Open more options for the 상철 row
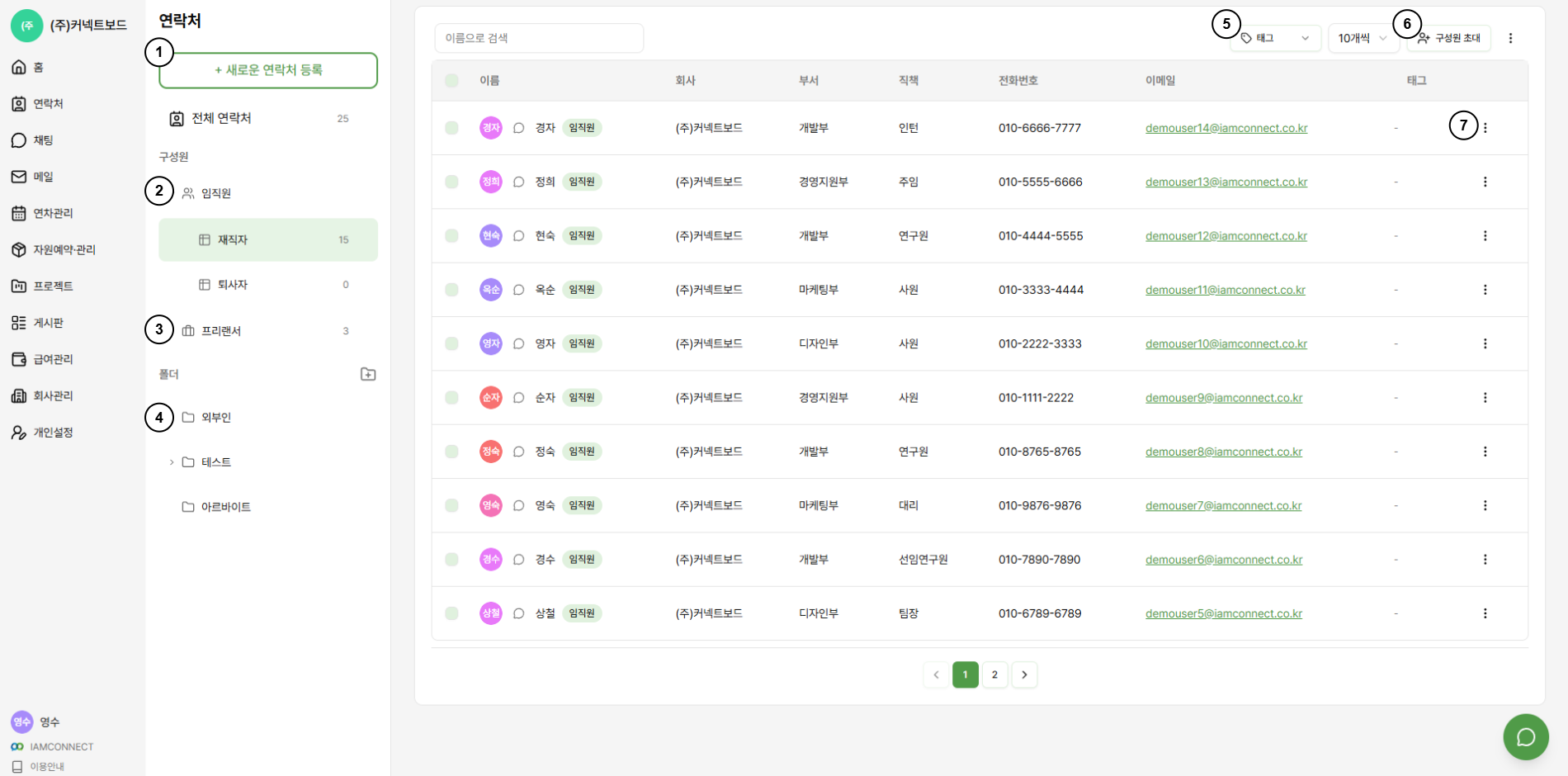This screenshot has width=1568, height=776. click(1485, 613)
